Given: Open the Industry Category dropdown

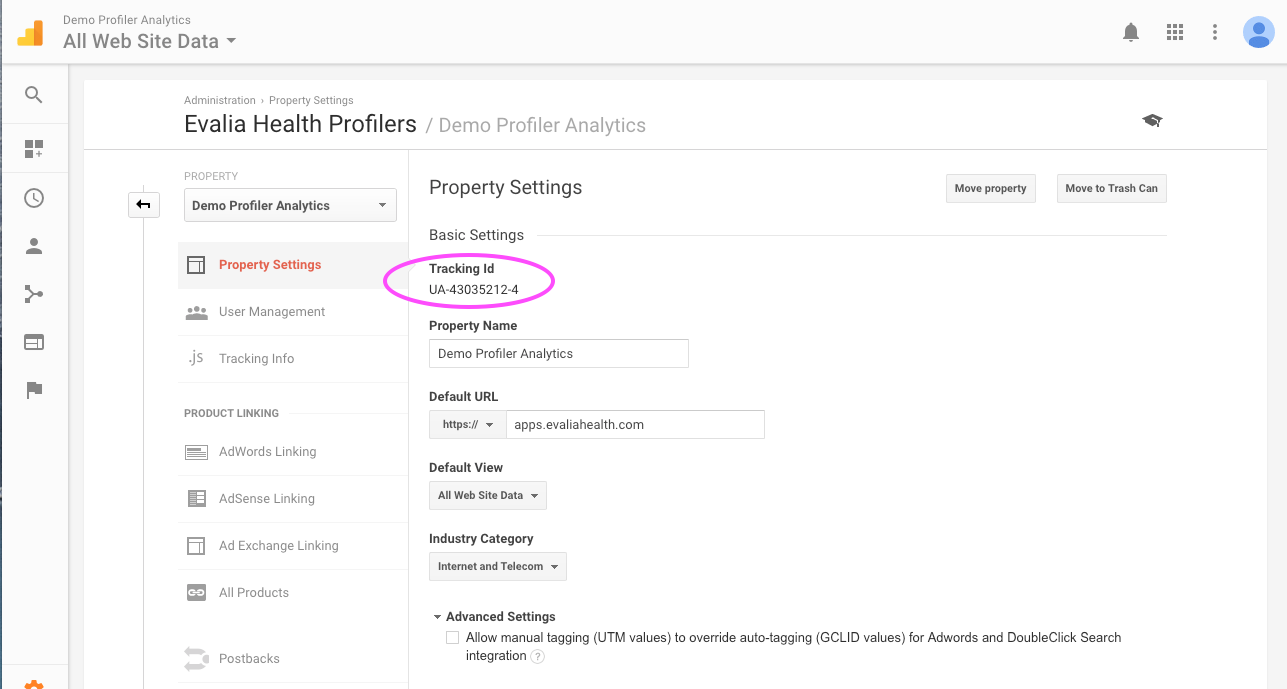Looking at the screenshot, I should (x=498, y=566).
